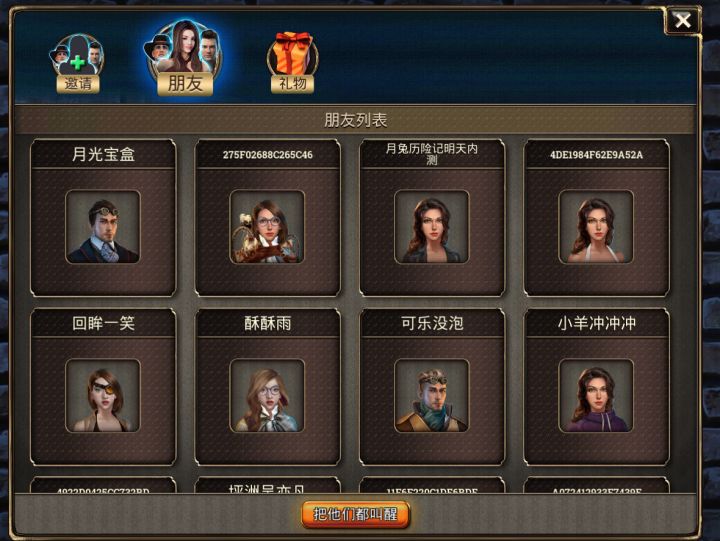
Task: Select 小羊冲冲冲 purple hoodie avatar
Action: point(596,396)
